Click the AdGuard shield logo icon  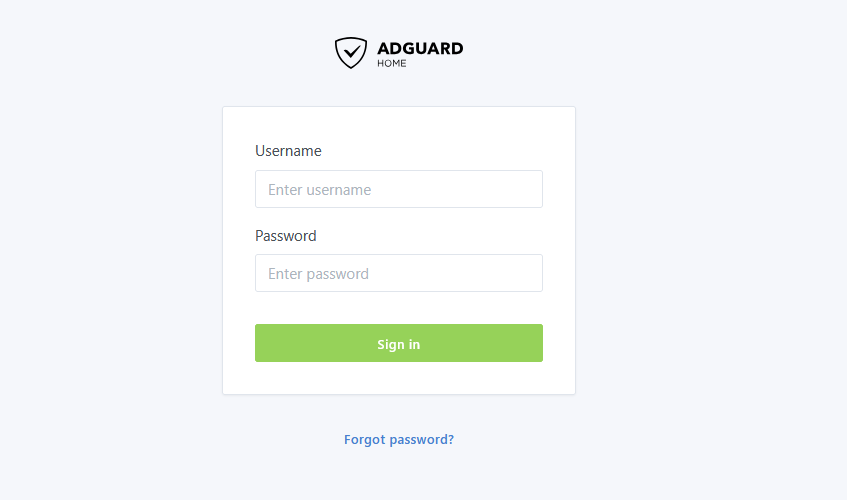(x=351, y=52)
